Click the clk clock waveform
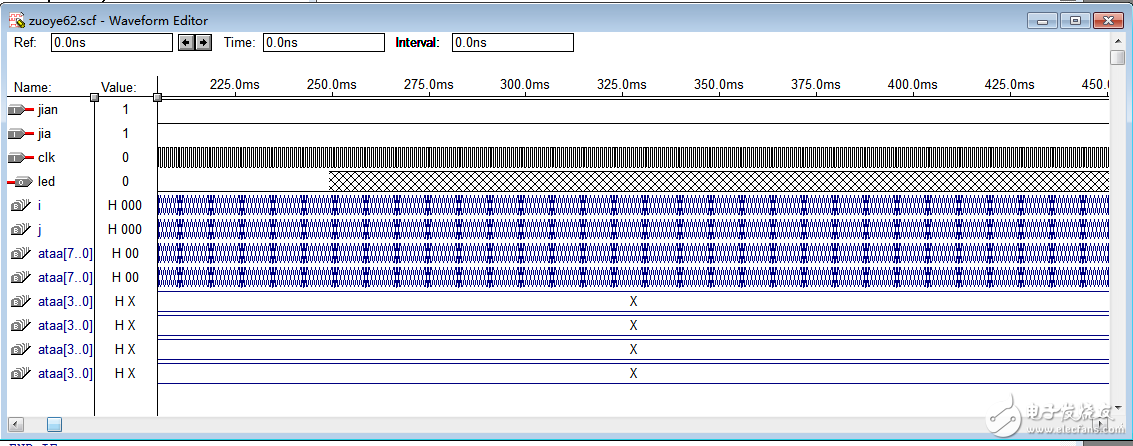This screenshot has width=1133, height=446. coord(633,158)
